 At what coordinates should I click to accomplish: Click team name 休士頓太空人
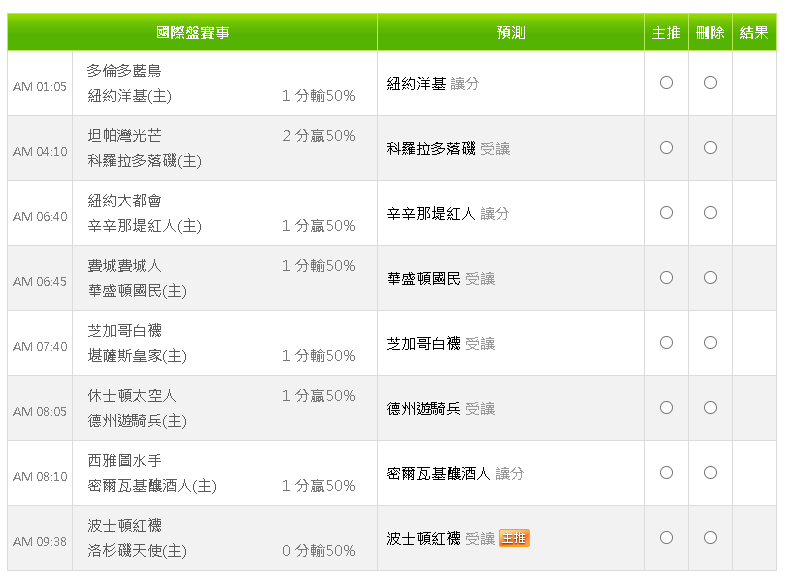(132, 396)
